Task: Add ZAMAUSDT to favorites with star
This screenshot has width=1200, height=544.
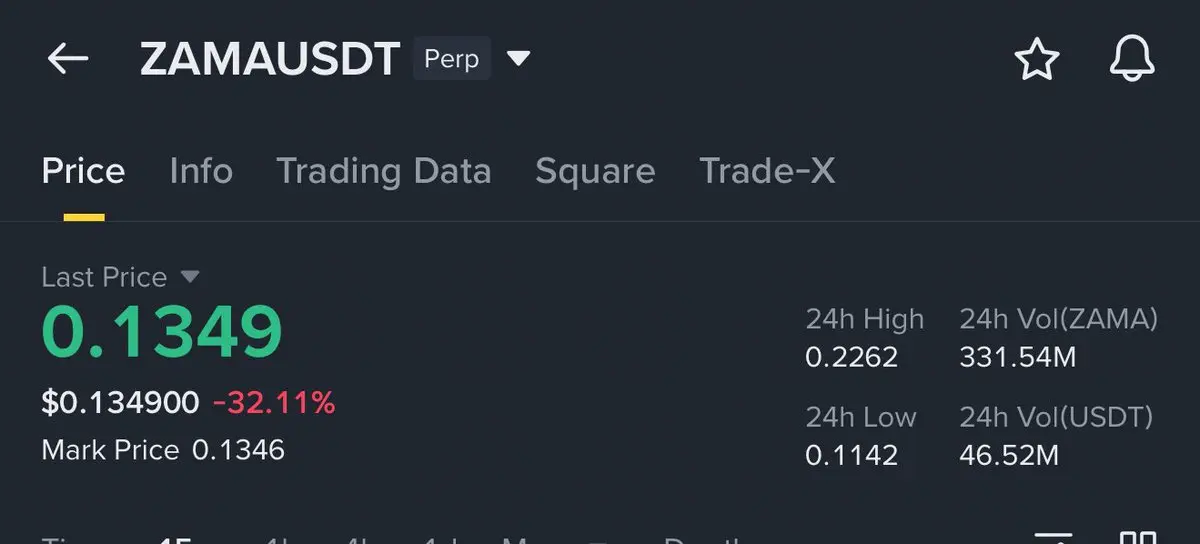Action: (1037, 60)
